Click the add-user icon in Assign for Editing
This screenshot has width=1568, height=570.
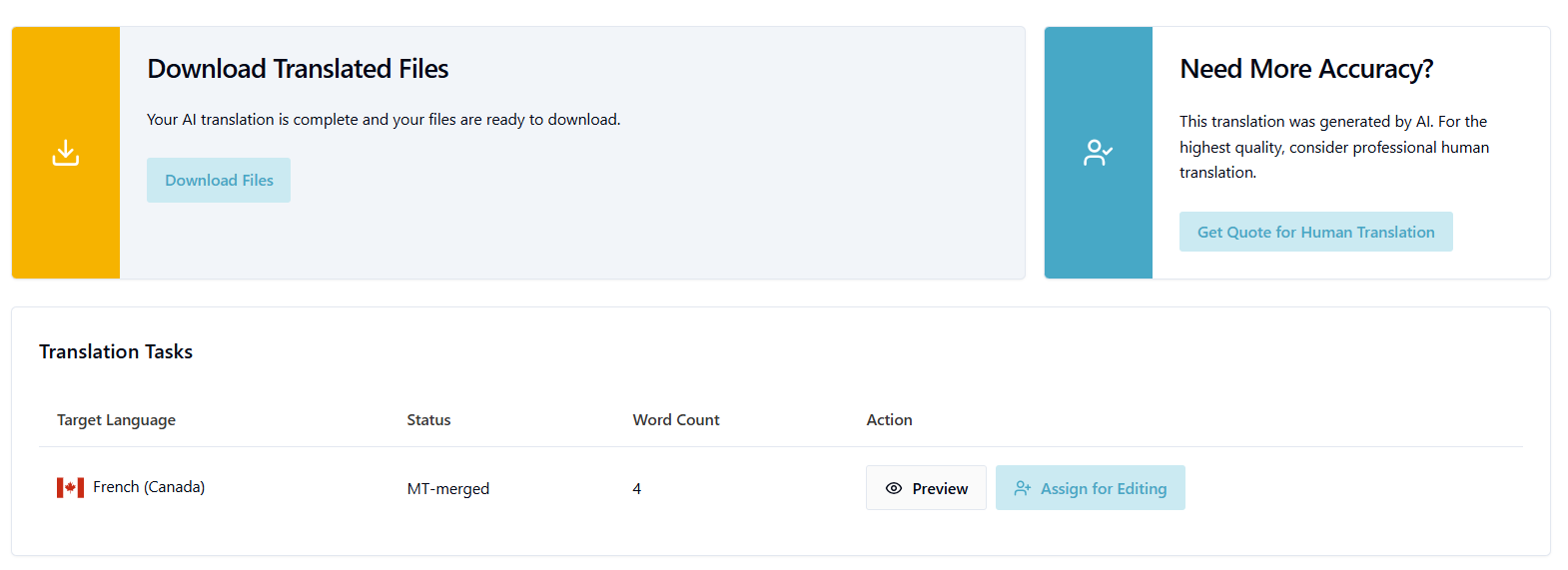[1023, 488]
